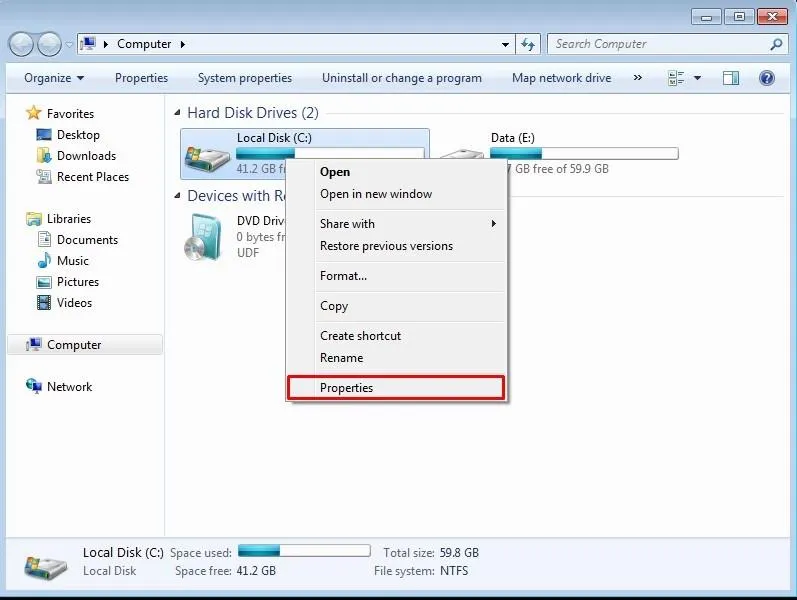
Task: Click the Back navigation arrow
Action: click(21, 44)
